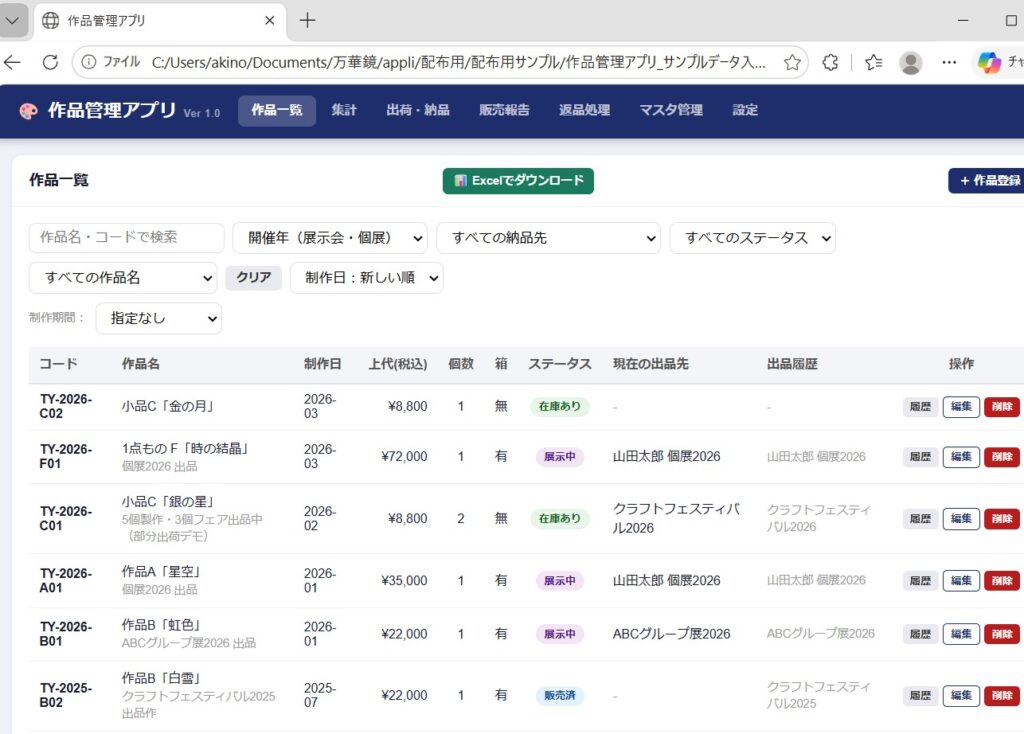Click the 販売済 badge for TY-2025-B02
Image resolution: width=1024 pixels, height=734 pixels.
560,696
